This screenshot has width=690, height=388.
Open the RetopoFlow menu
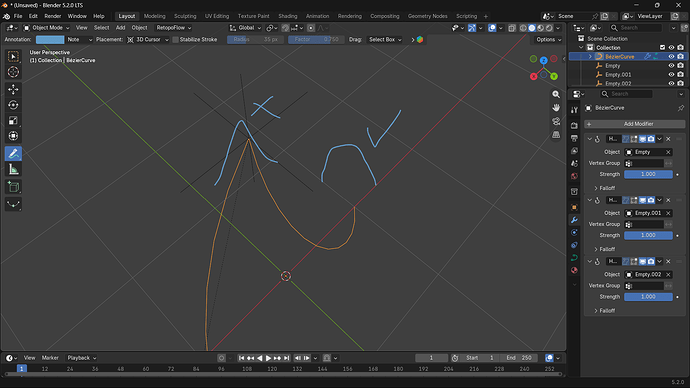pos(173,28)
